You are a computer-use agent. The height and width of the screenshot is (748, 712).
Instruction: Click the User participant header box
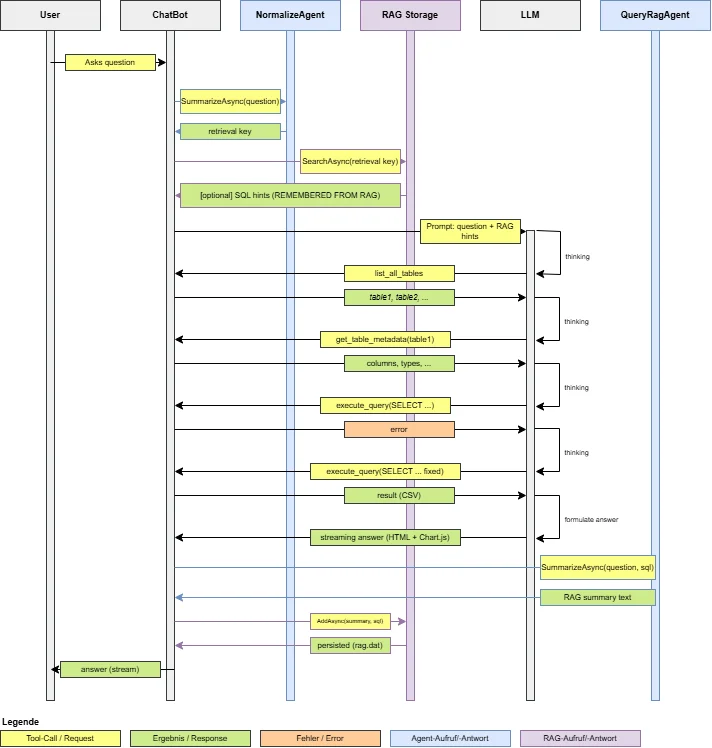tap(50, 15)
